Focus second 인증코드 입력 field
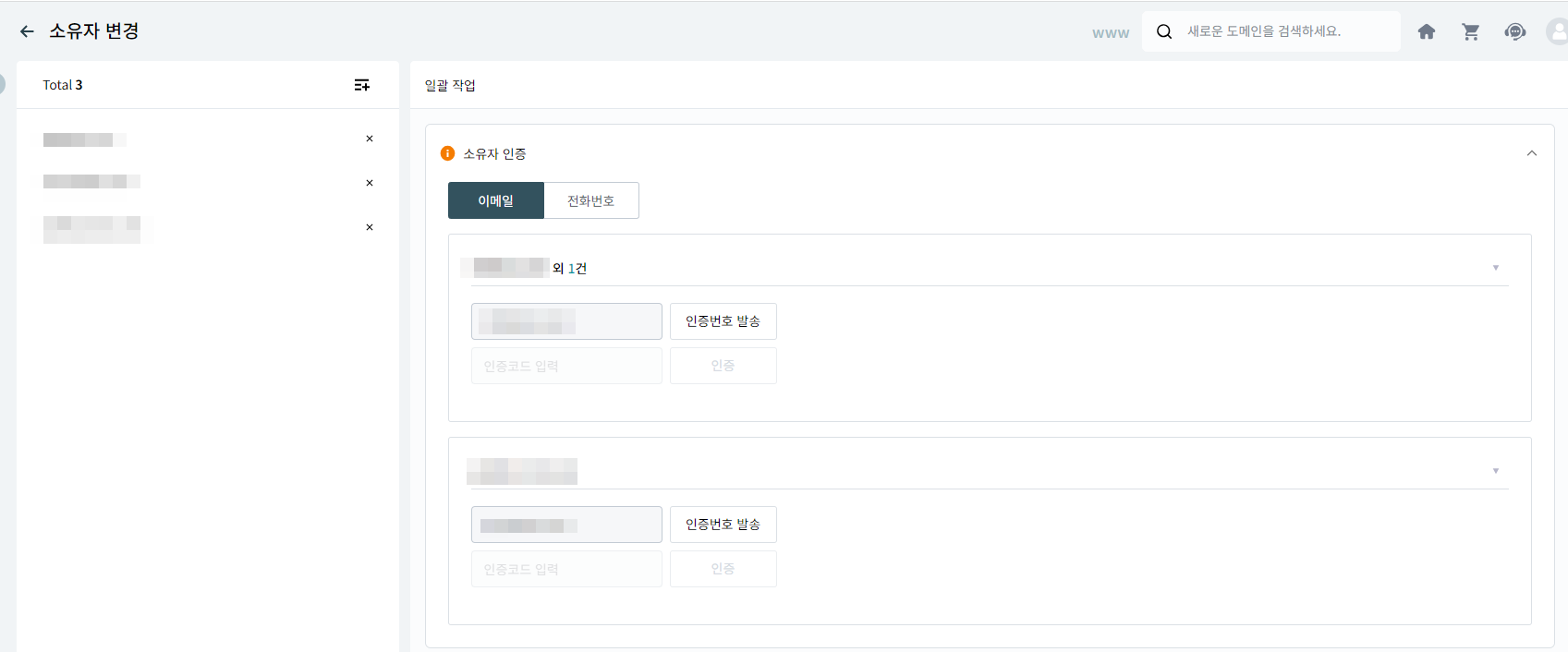 pos(566,569)
